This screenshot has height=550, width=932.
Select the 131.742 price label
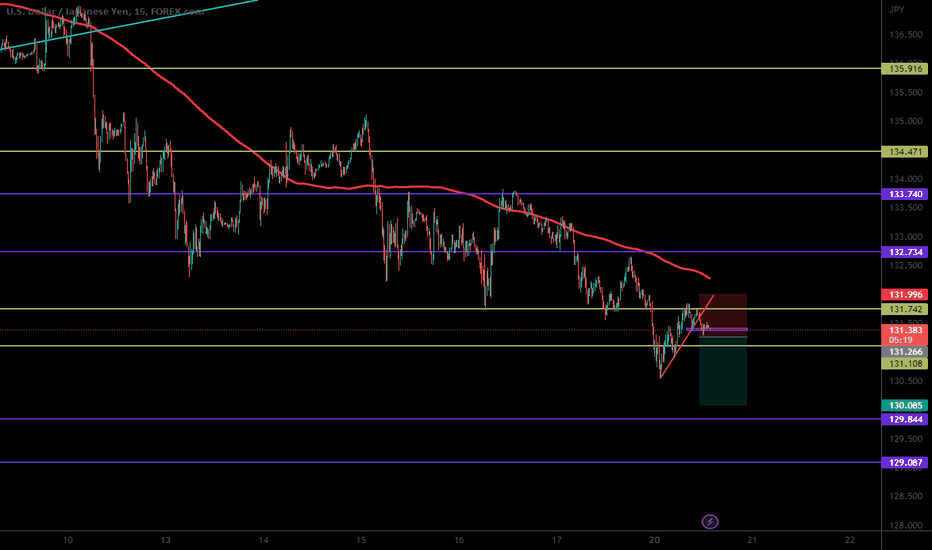[905, 309]
